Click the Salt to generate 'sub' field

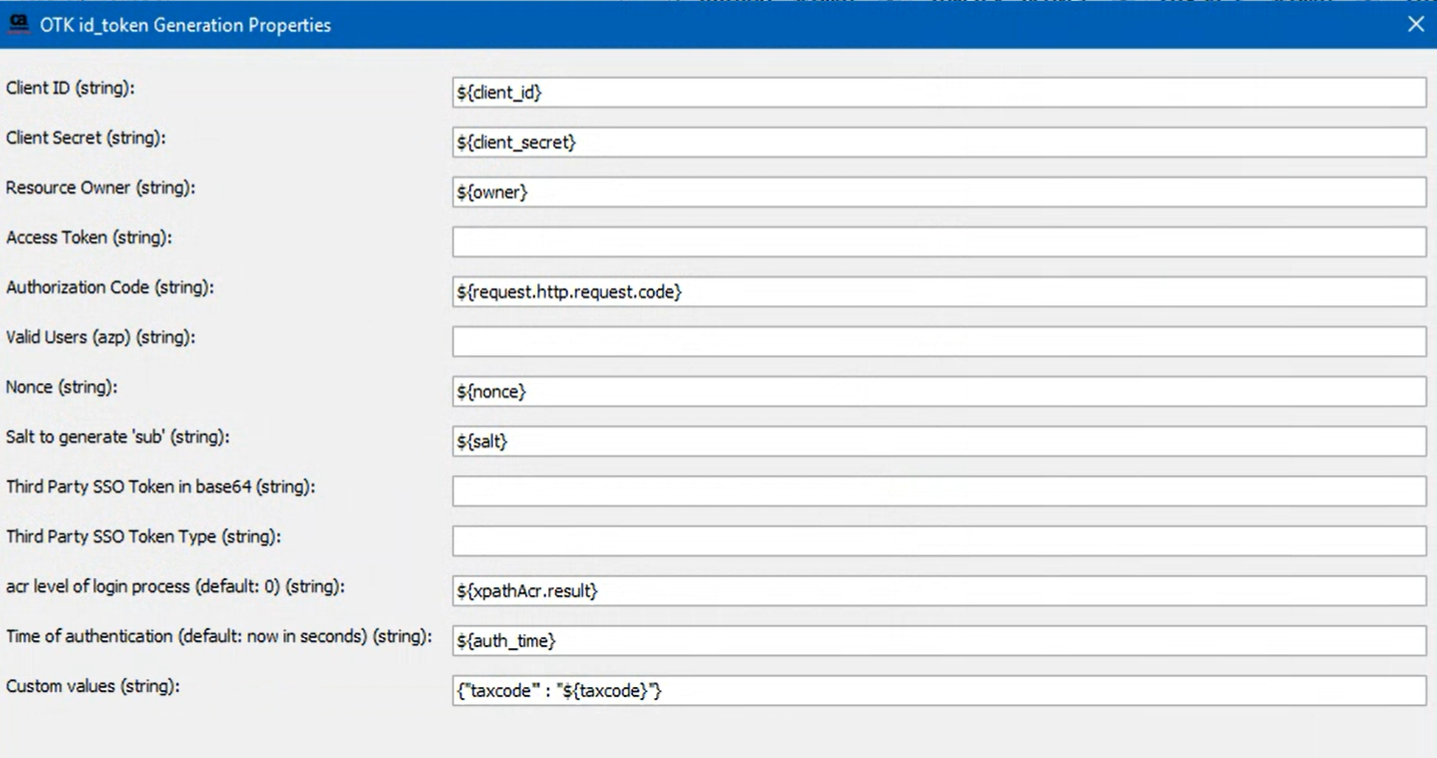(x=938, y=440)
